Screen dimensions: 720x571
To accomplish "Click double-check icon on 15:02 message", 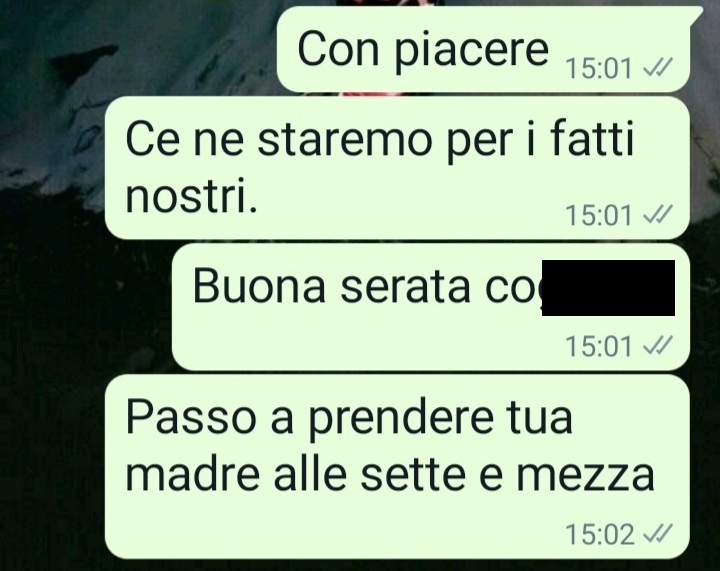I will pos(658,534).
